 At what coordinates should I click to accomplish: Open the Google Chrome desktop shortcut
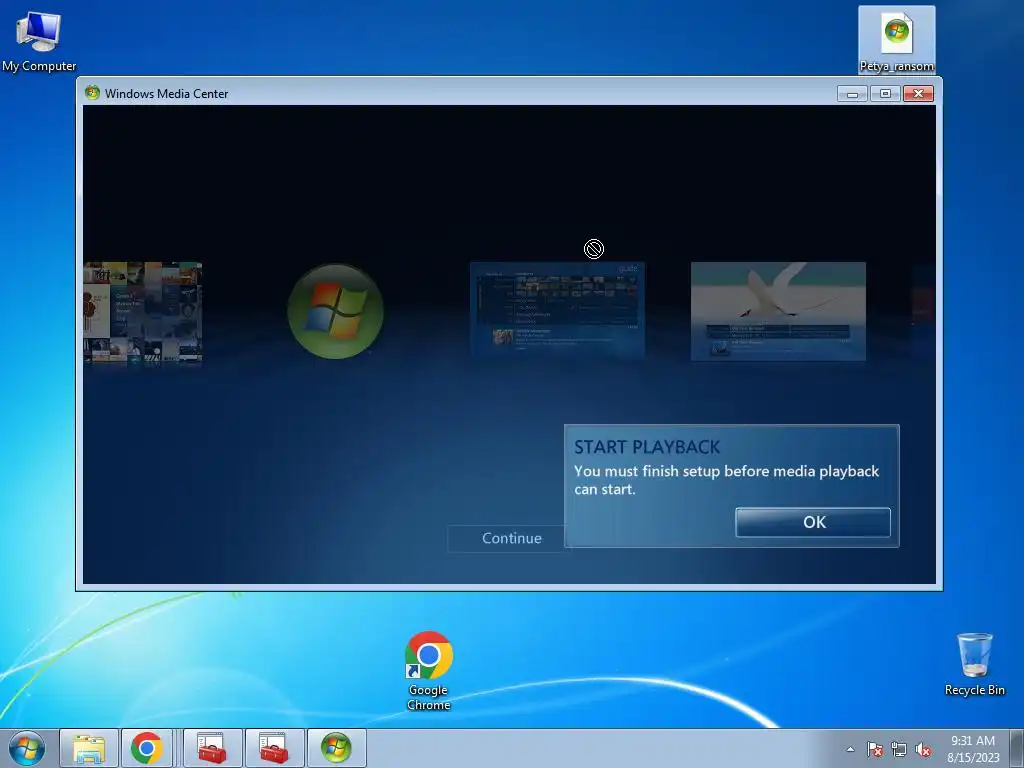(428, 671)
